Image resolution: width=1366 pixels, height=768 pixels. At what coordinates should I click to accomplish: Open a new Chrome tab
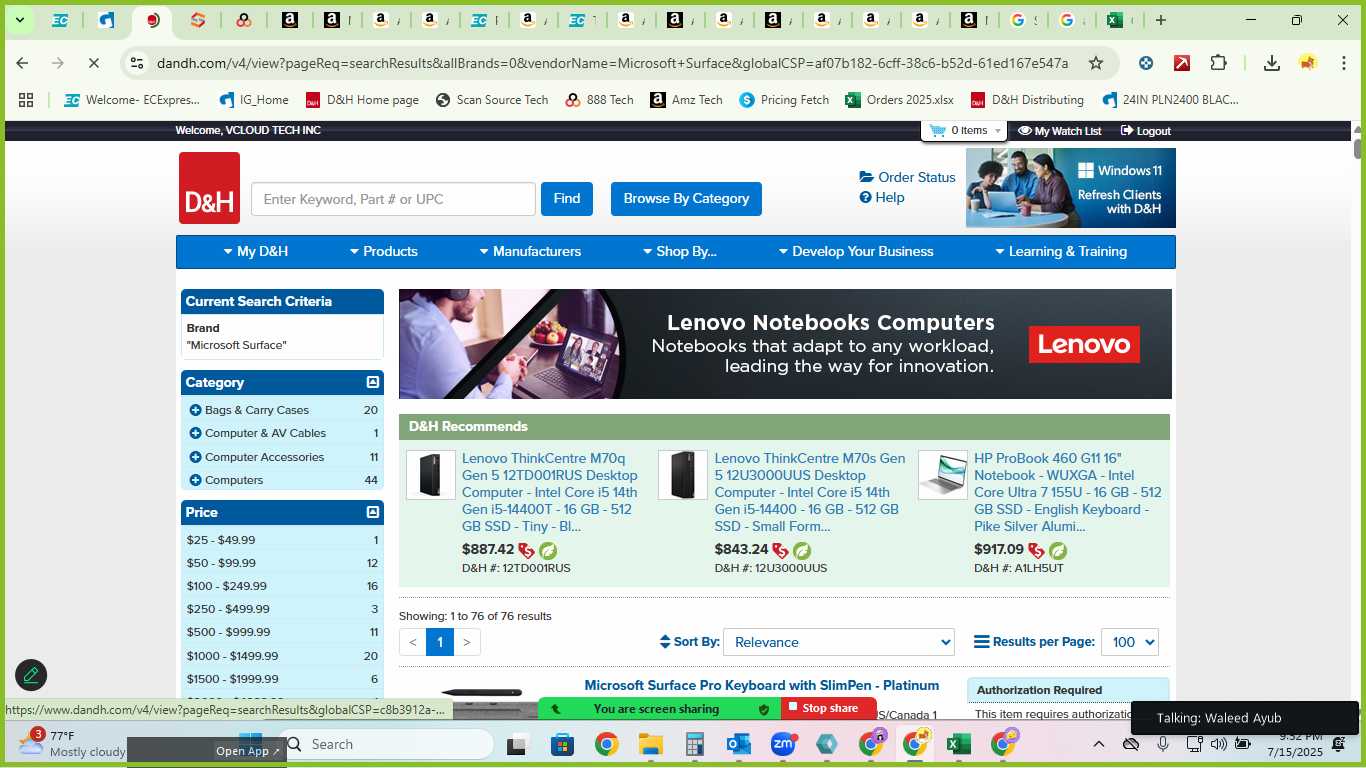(x=1161, y=20)
